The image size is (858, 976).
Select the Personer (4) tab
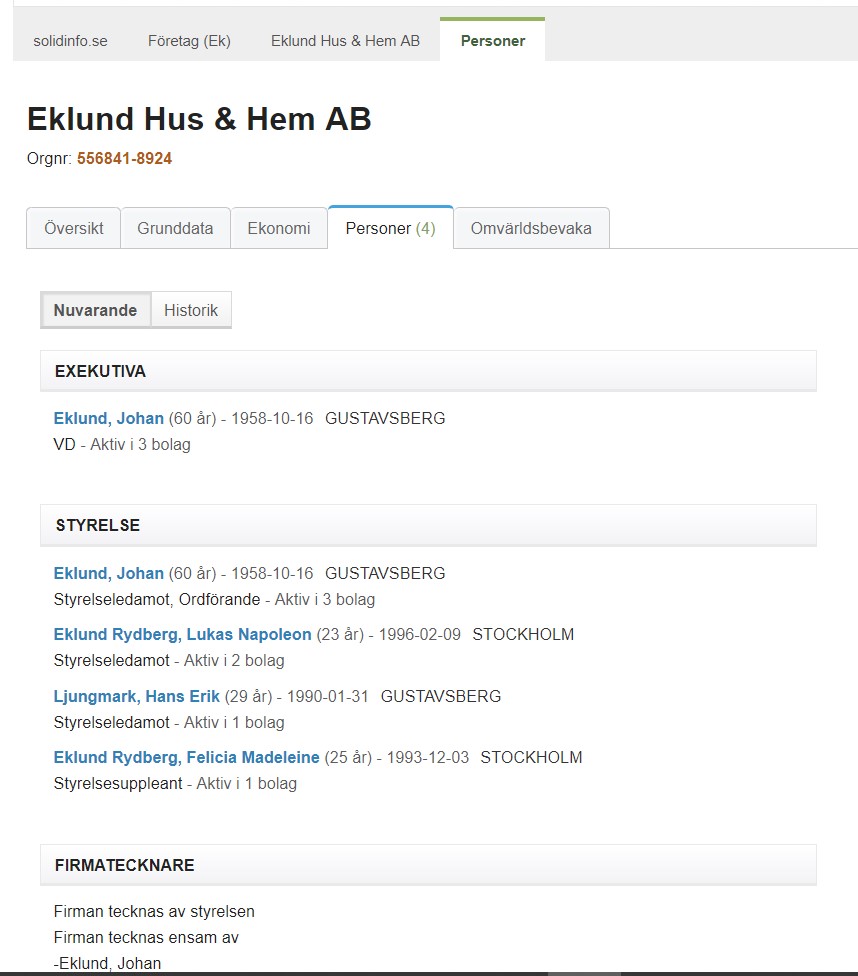tap(390, 228)
